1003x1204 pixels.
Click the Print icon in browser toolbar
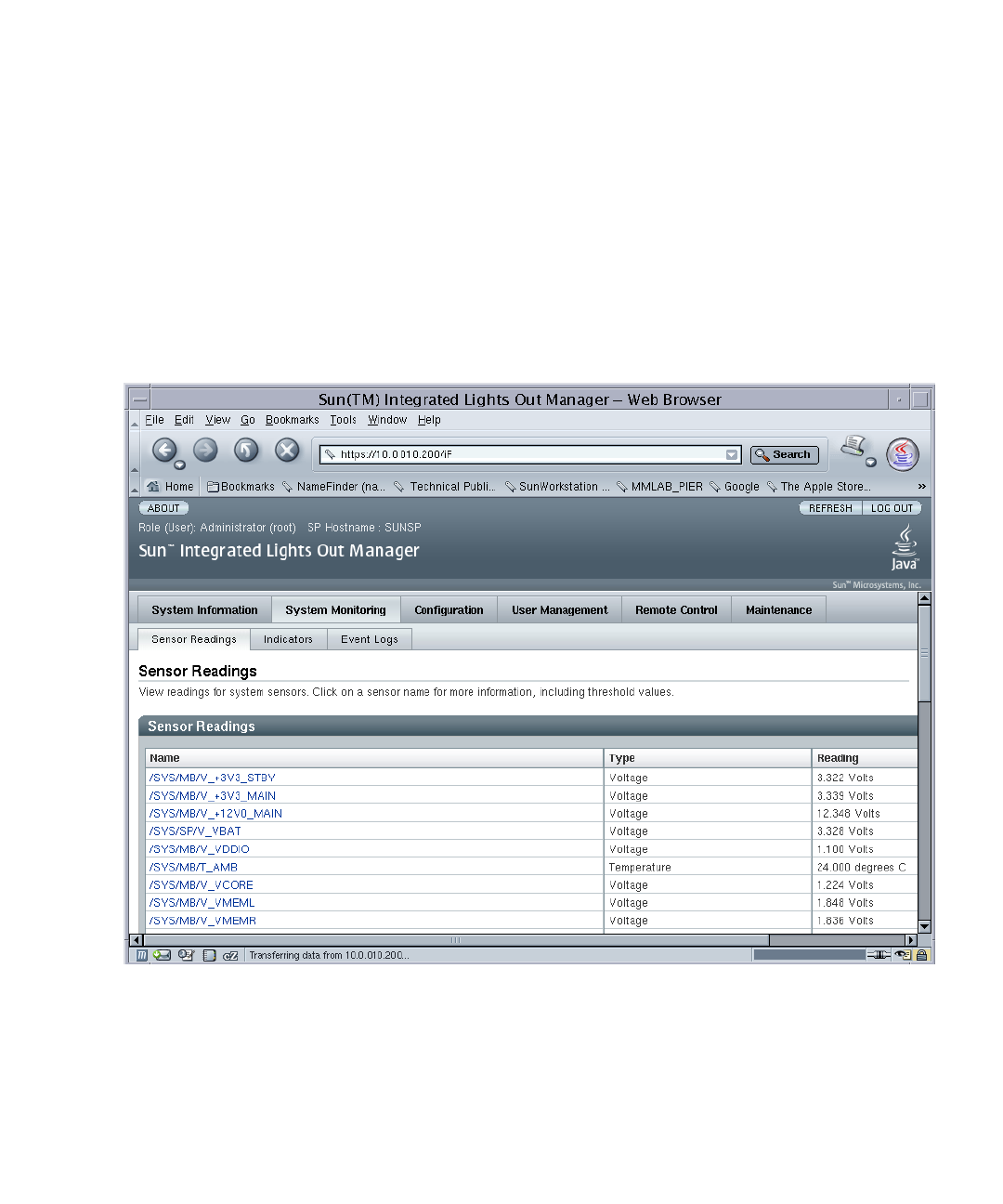(x=853, y=448)
